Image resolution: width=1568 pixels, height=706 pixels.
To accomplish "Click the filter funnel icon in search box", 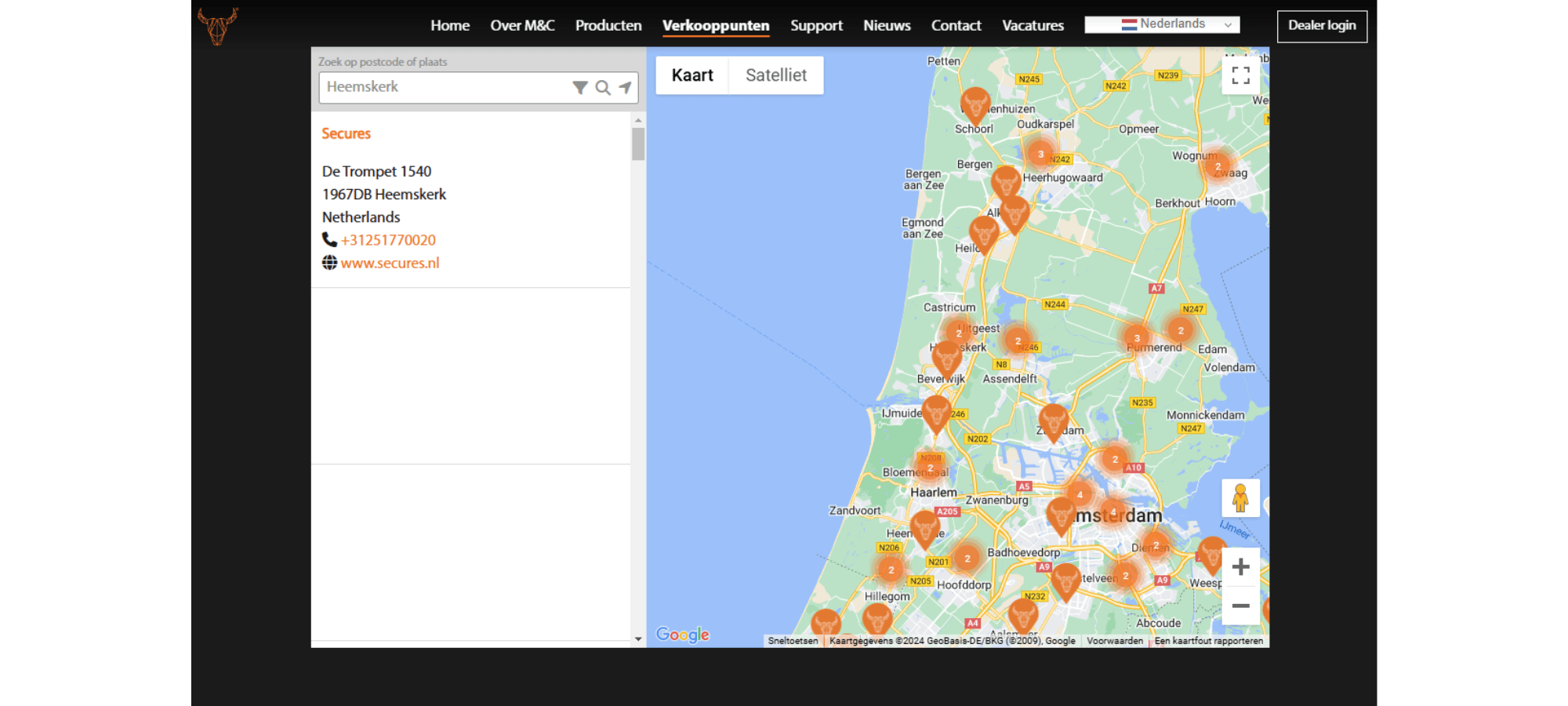I will tap(579, 88).
